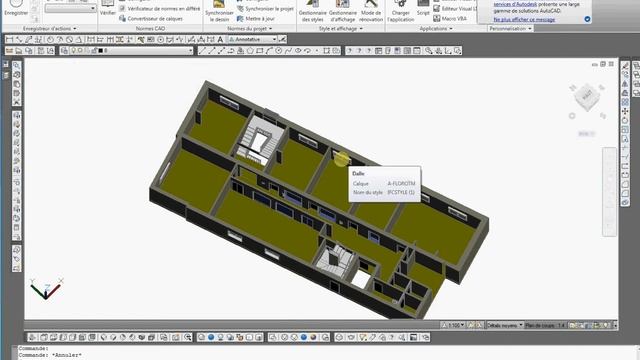The height and width of the screenshot is (360, 640).
Task: Click Mettre à jour in Normes du projet
Action: 256,19
